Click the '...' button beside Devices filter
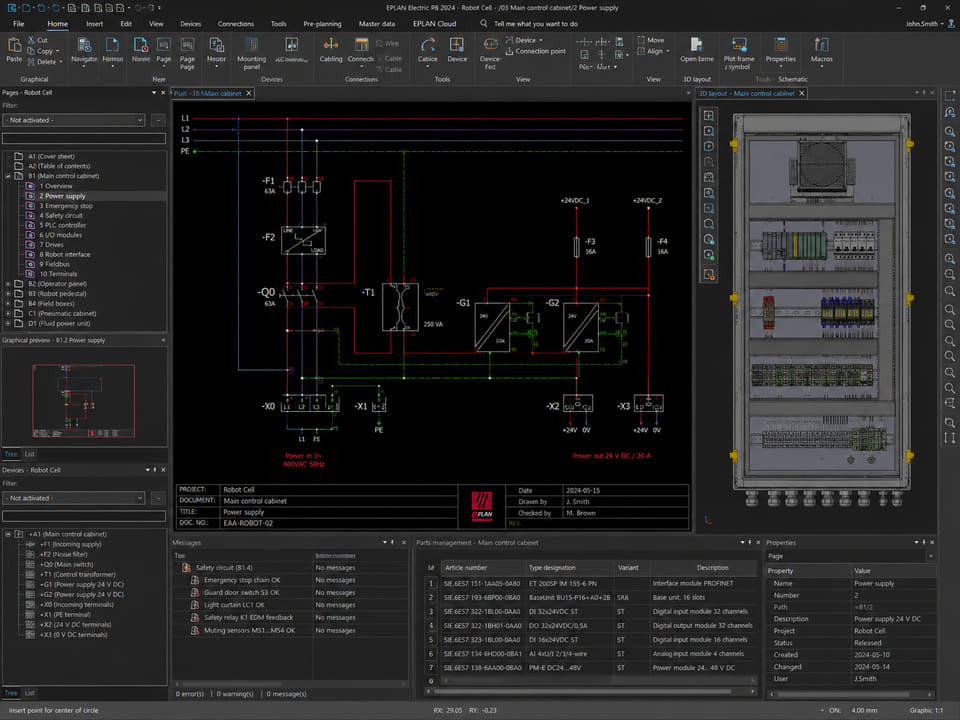 tap(158, 498)
